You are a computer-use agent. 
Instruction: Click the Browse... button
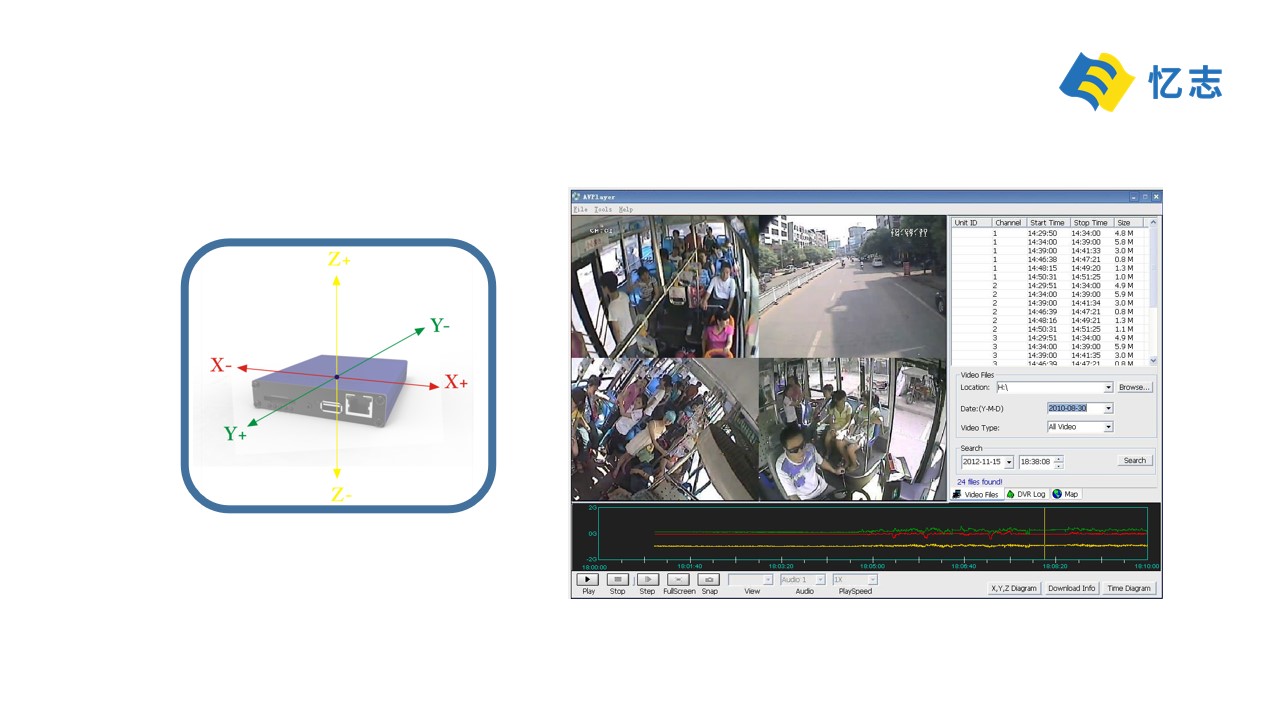[x=1135, y=387]
